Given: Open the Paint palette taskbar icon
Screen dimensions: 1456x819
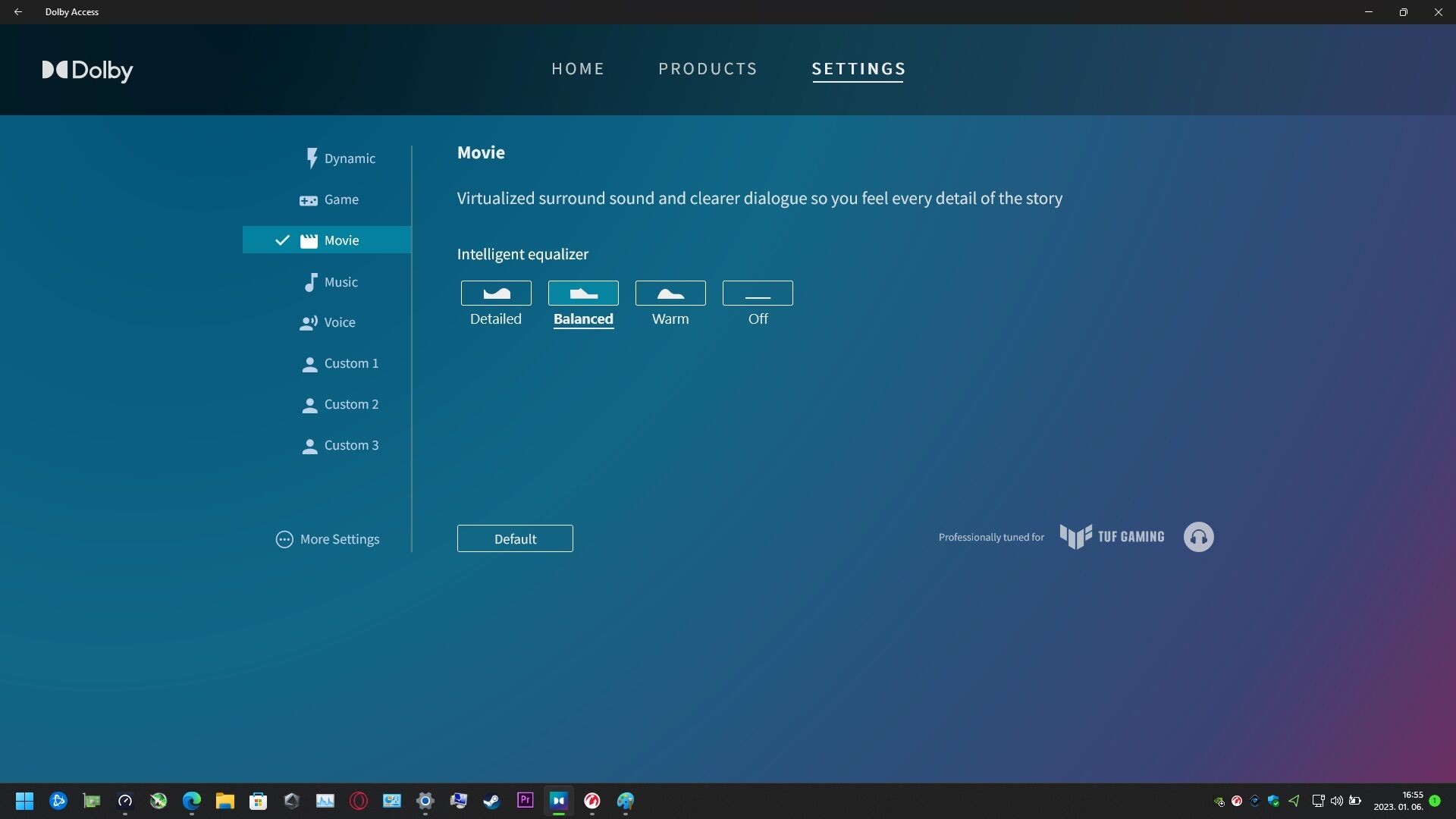Looking at the screenshot, I should pos(626,801).
